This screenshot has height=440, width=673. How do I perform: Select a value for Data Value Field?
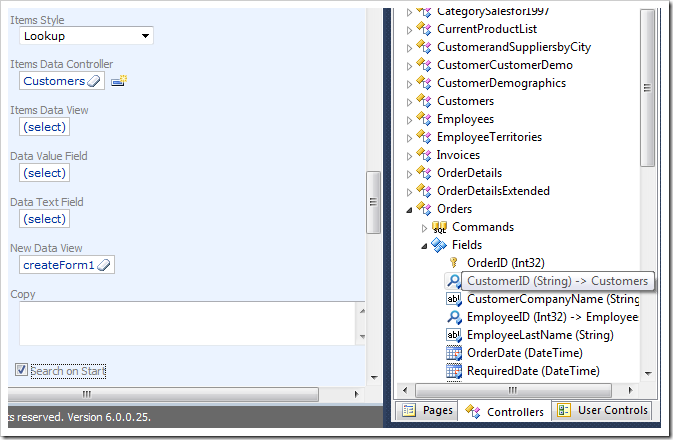(x=44, y=173)
